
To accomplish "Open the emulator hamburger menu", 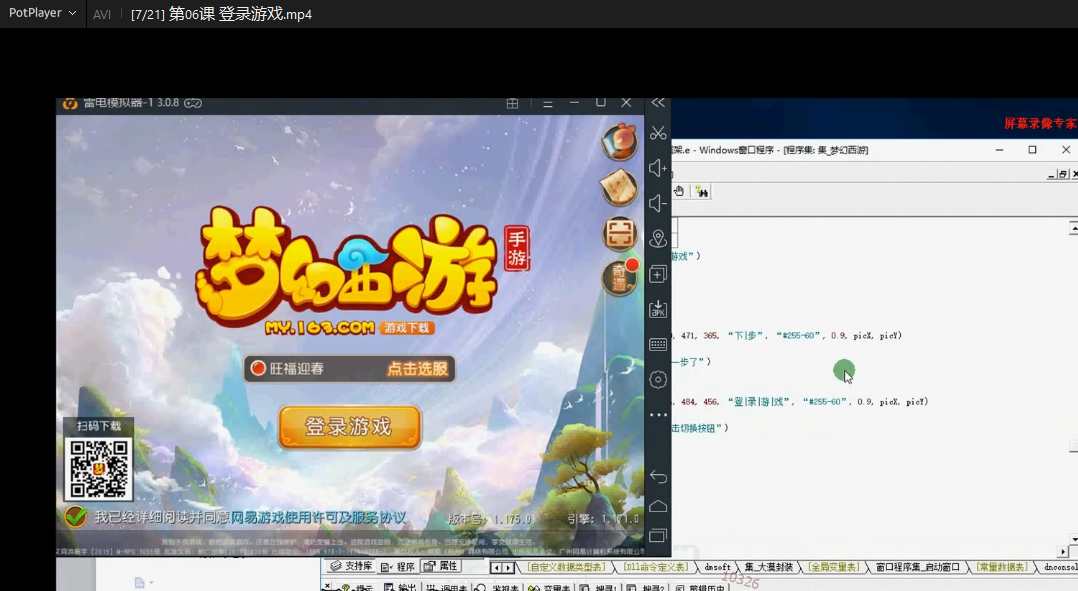I will point(548,104).
